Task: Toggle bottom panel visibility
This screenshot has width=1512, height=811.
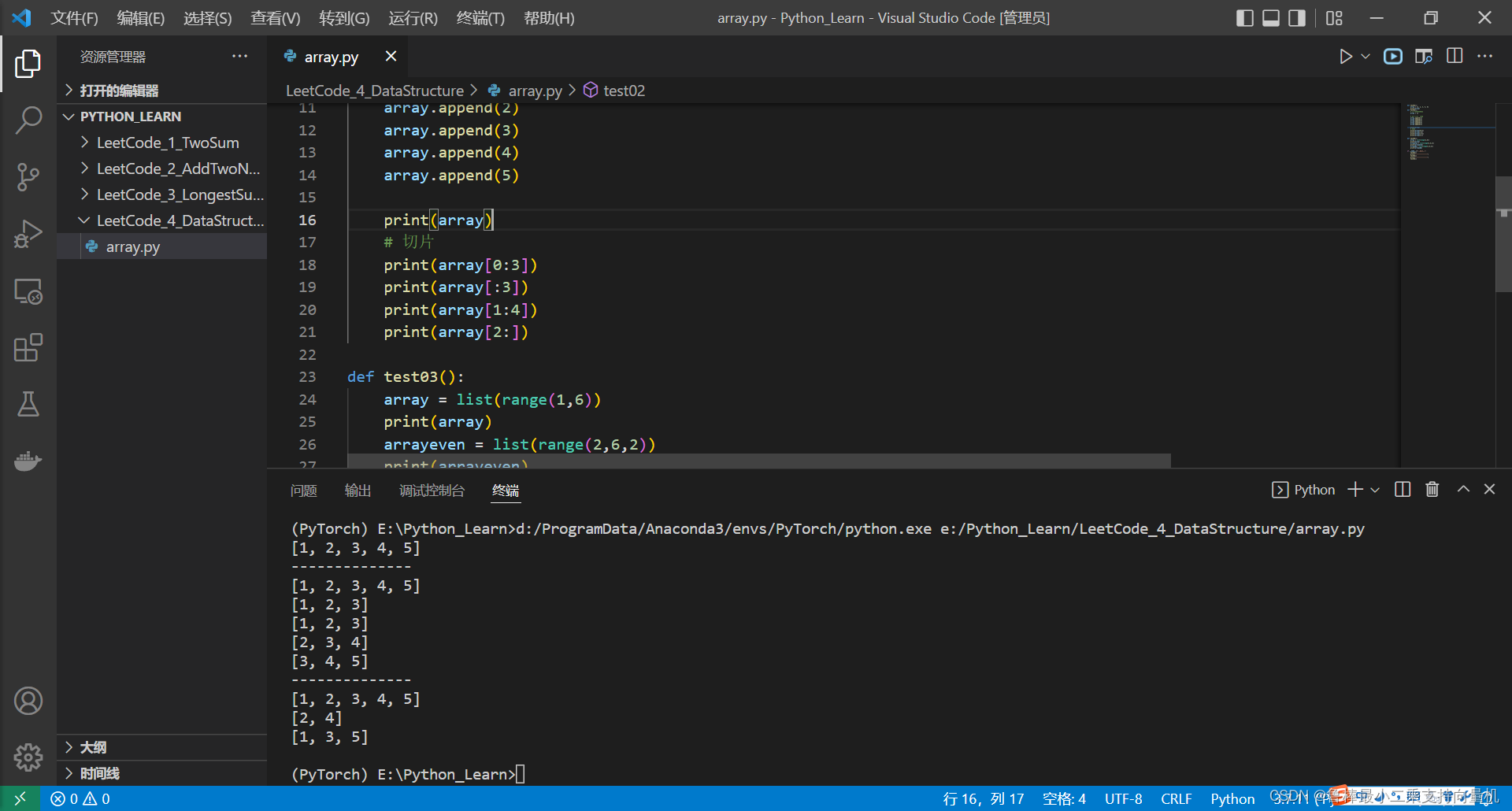Action: pyautogui.click(x=1271, y=18)
